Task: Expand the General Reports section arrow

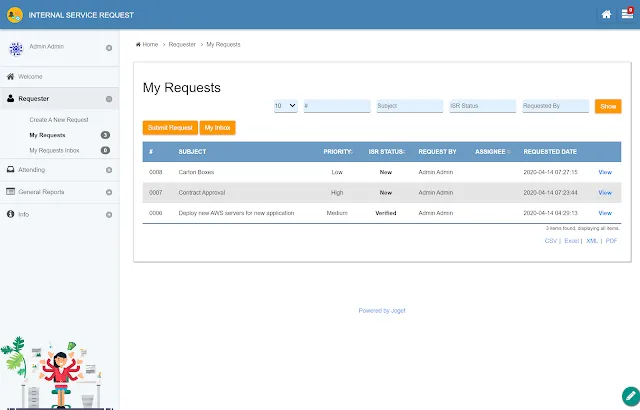Action: pyautogui.click(x=109, y=192)
